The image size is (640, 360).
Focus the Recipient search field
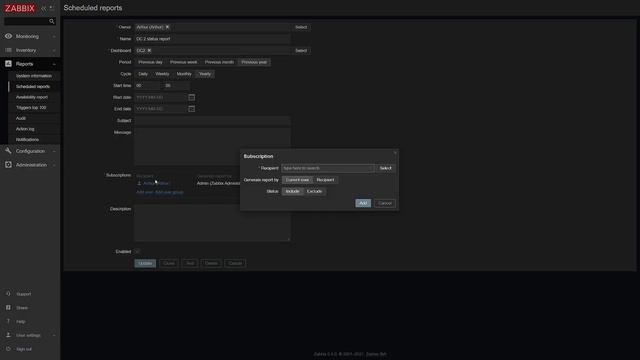[328, 168]
